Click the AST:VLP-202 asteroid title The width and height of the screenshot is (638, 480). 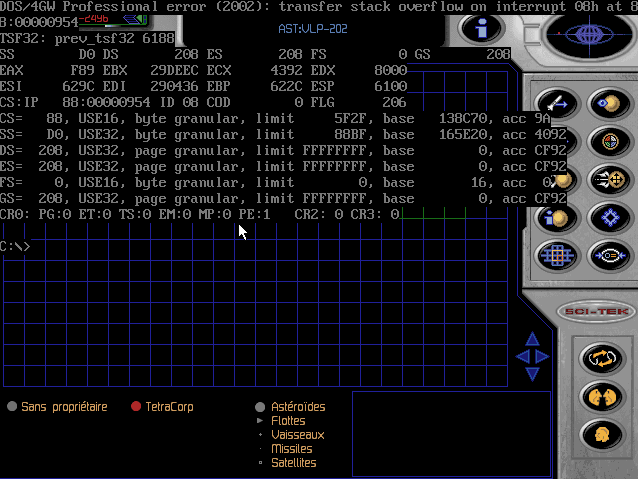click(313, 29)
